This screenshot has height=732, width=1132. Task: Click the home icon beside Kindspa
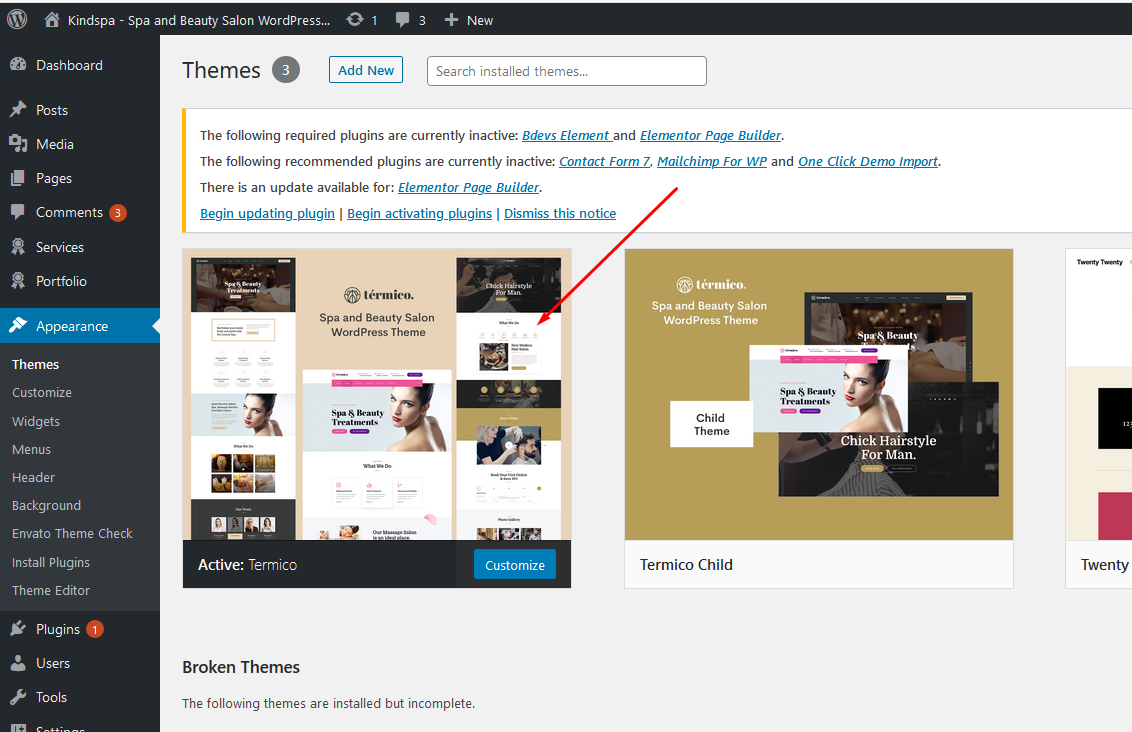51,19
